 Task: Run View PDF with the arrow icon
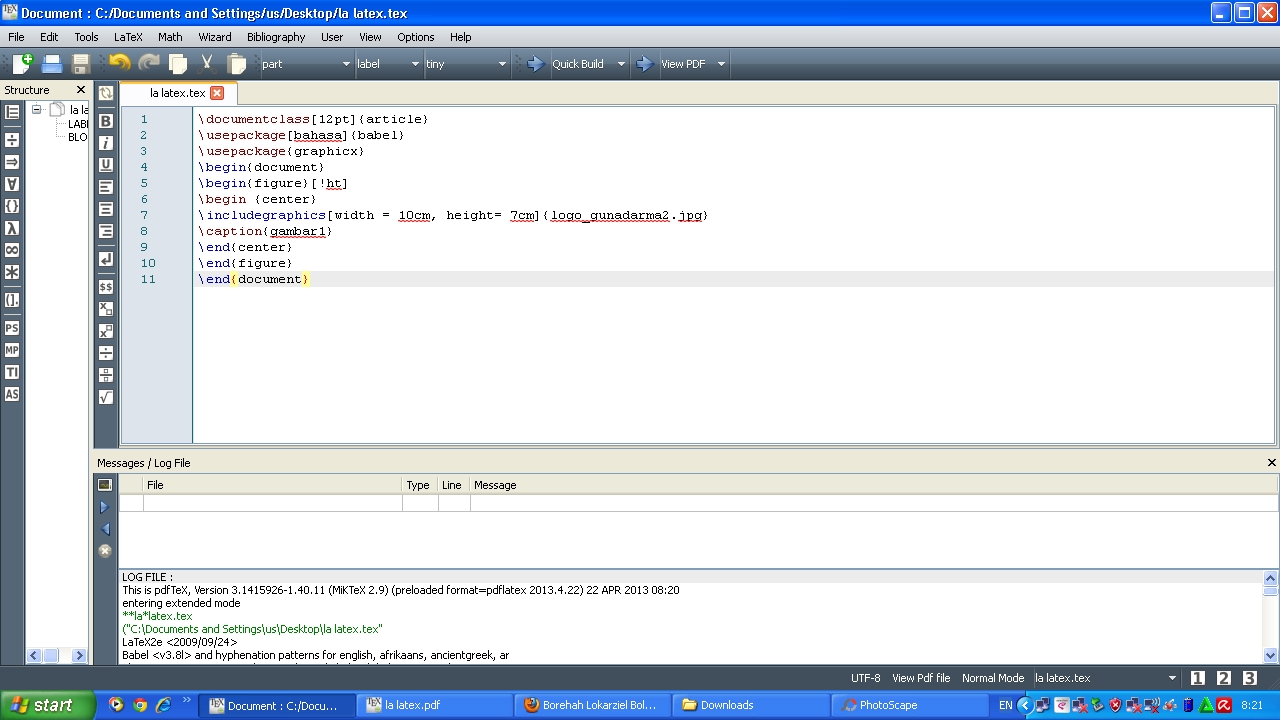tap(644, 63)
